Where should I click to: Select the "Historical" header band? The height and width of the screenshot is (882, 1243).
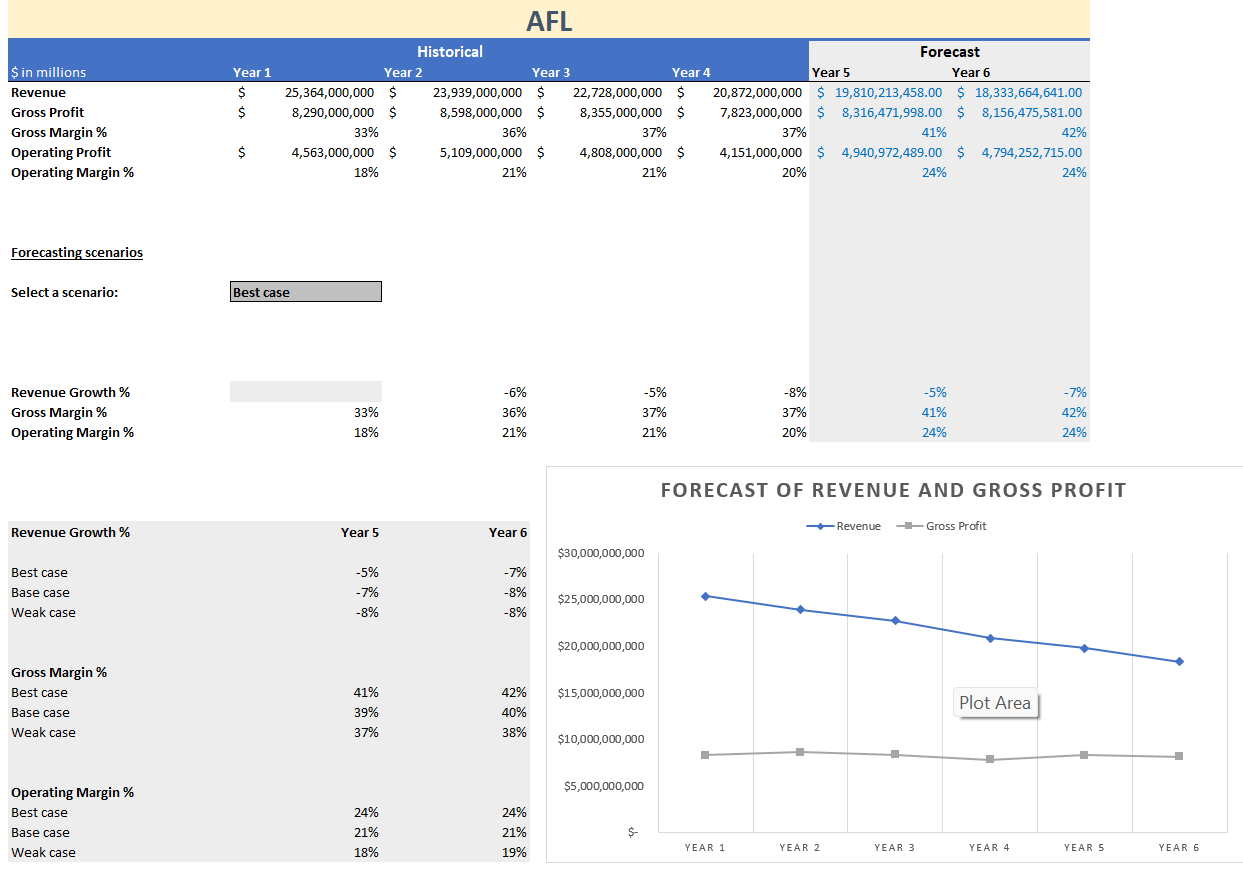(450, 51)
